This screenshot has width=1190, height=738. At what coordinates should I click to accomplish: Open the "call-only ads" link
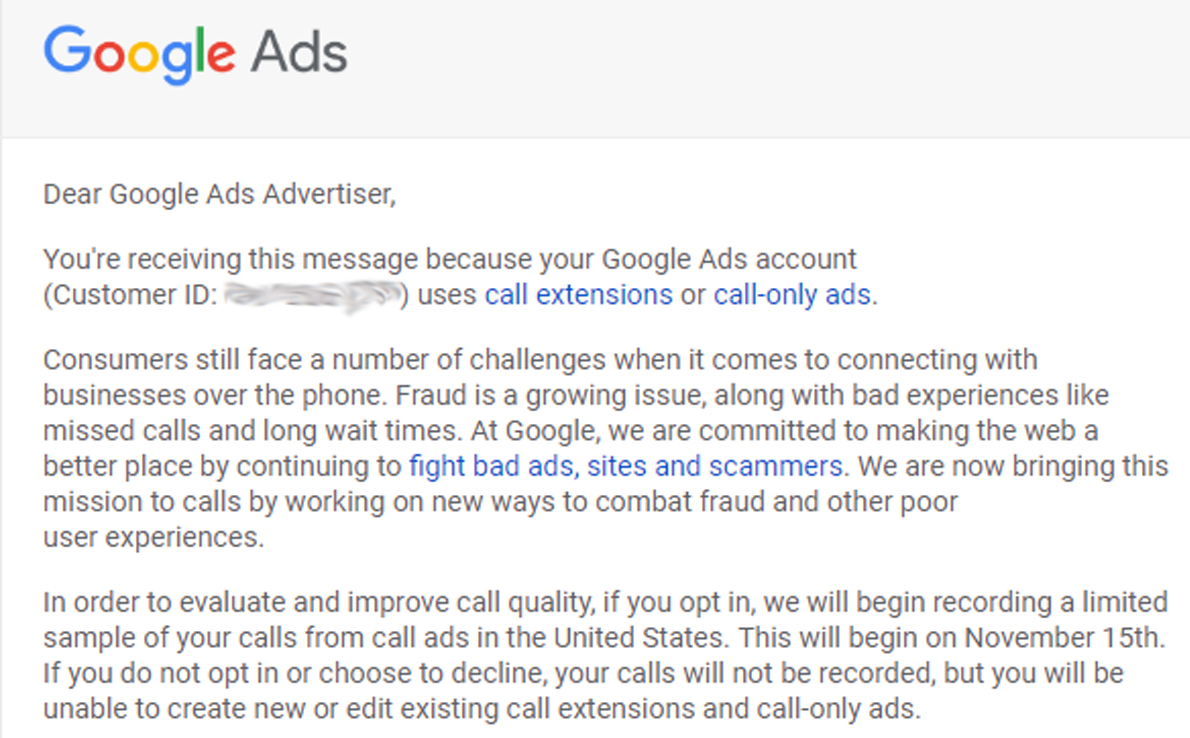(792, 295)
